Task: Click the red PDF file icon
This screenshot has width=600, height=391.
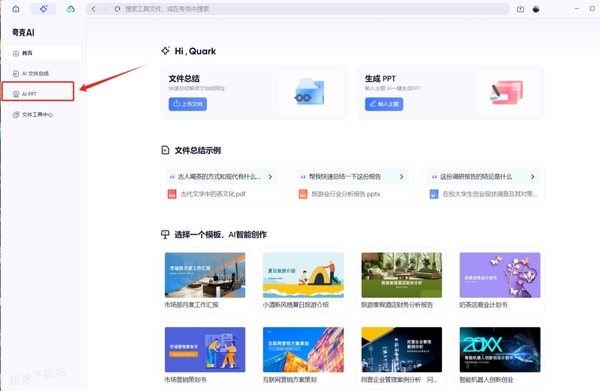Action: pos(172,194)
